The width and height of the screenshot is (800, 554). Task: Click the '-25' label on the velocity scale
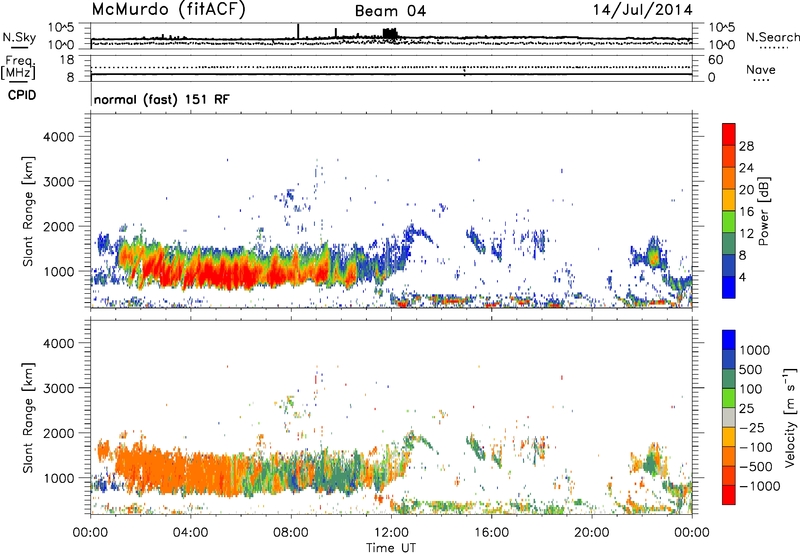pyautogui.click(x=752, y=428)
